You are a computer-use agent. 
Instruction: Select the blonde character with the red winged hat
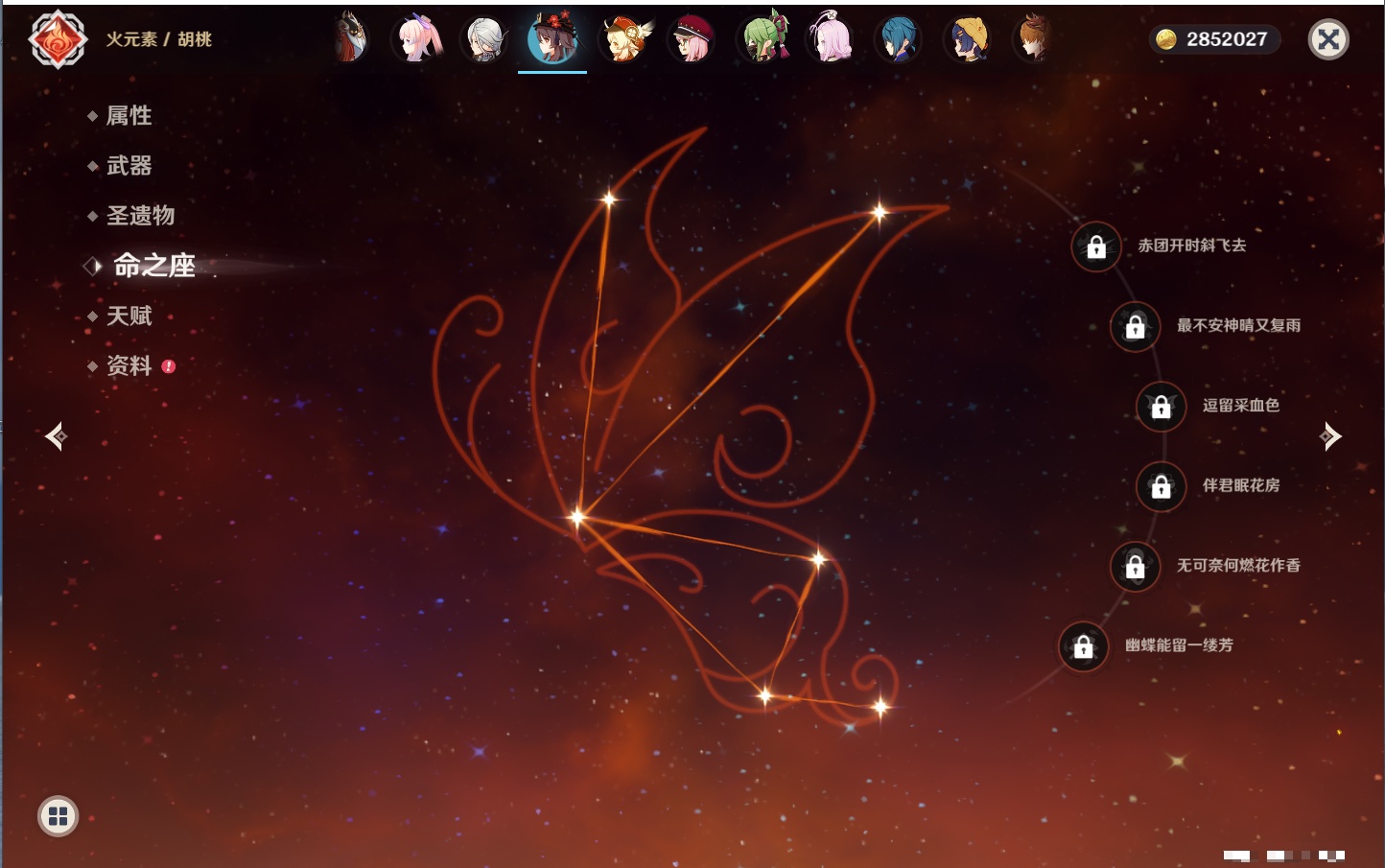[624, 39]
